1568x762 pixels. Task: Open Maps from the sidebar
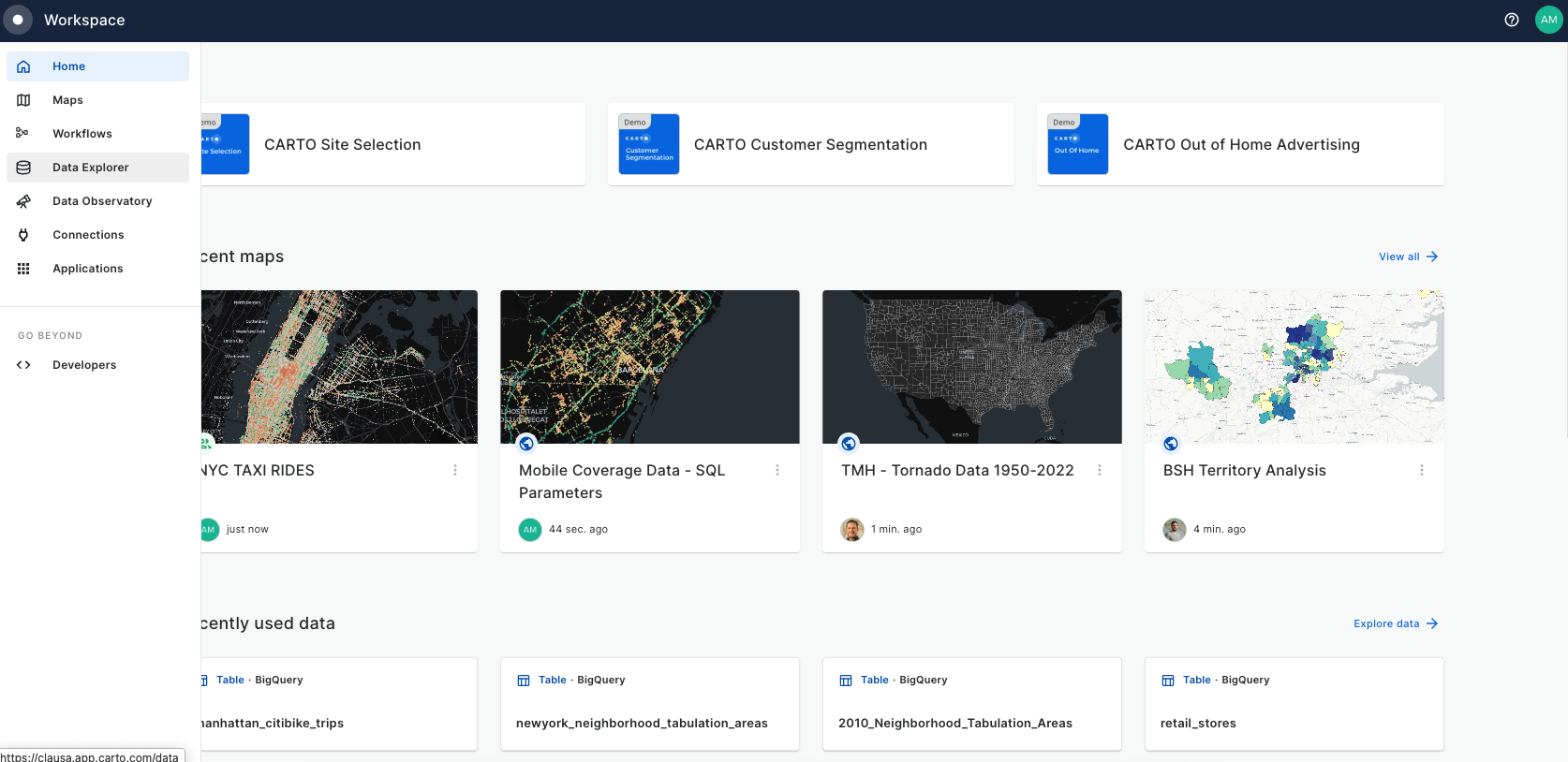pos(67,100)
